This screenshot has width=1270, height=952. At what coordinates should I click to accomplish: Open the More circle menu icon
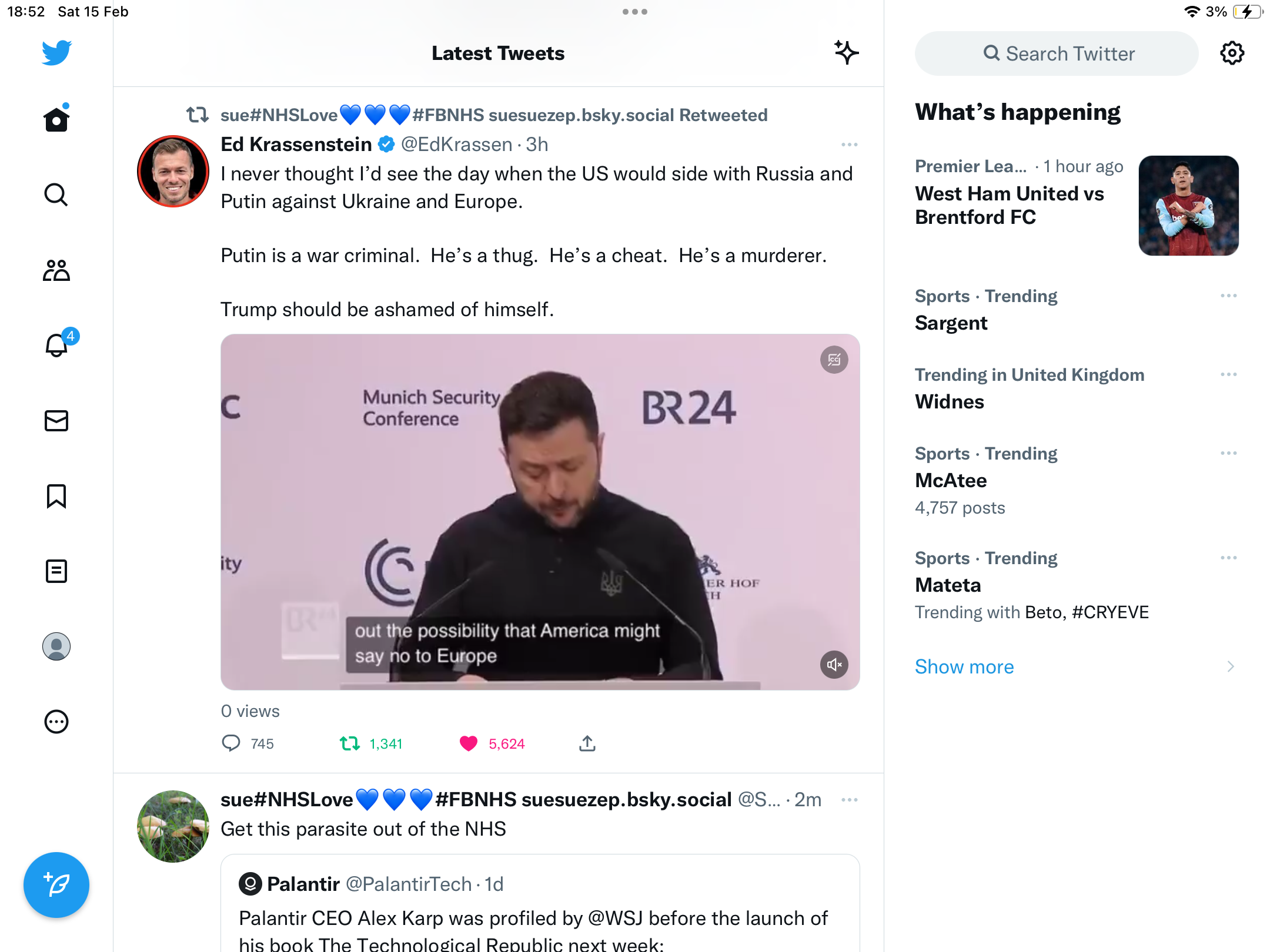pyautogui.click(x=56, y=722)
